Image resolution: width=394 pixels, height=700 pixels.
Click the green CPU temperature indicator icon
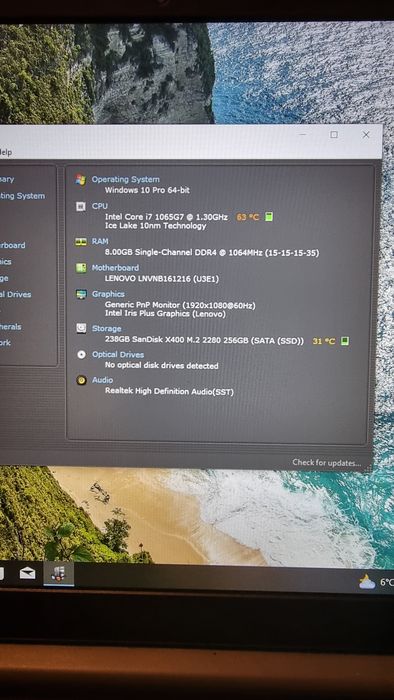(269, 217)
